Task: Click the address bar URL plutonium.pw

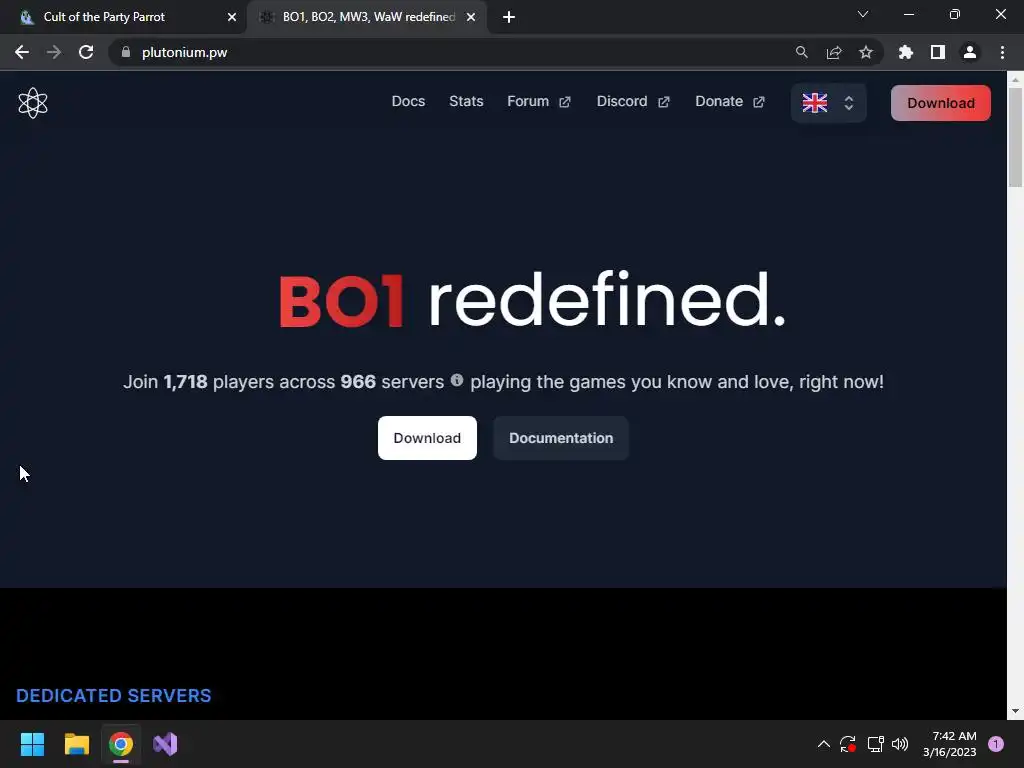Action: coord(184,52)
